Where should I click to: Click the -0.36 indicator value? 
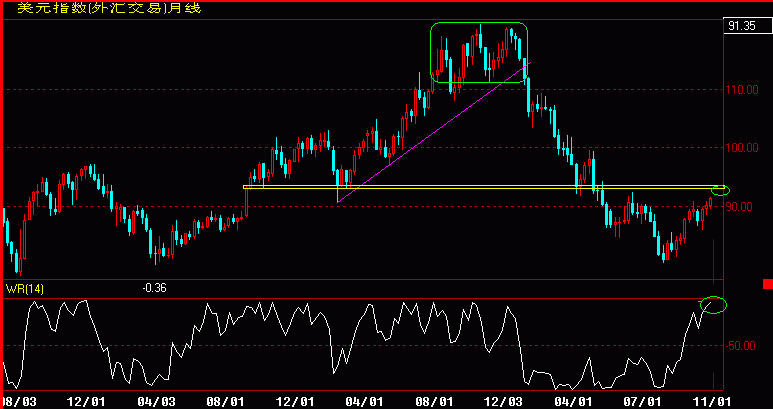point(154,288)
